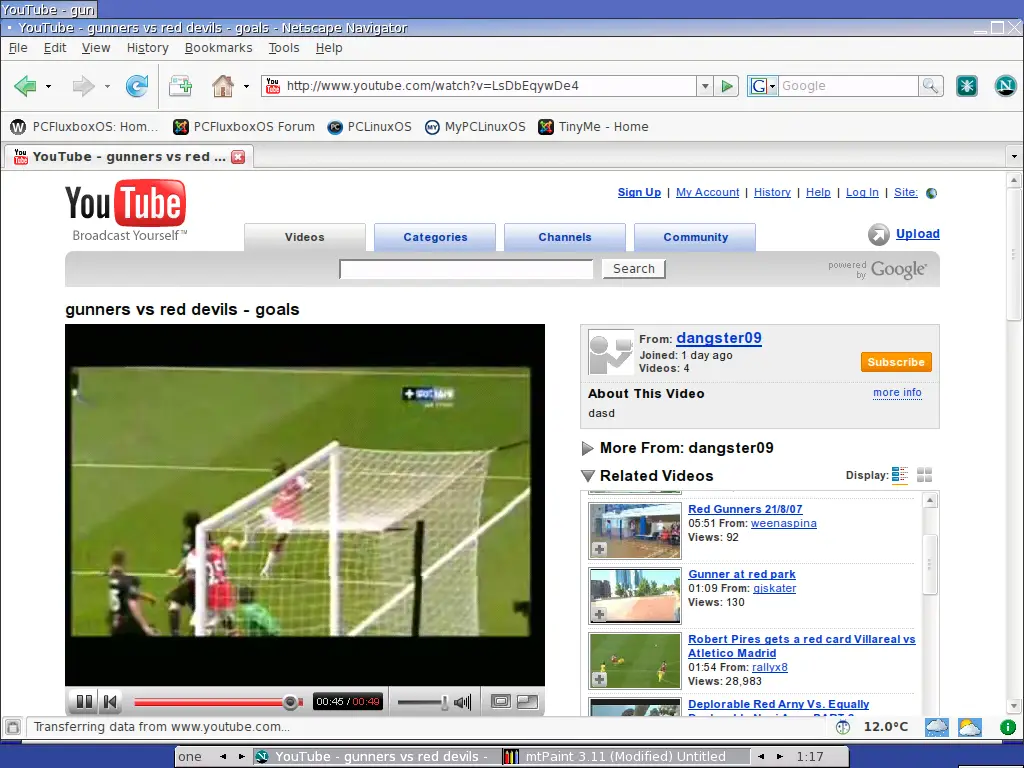Click the page icon at status bar left
Viewport: 1024px width, 768px height.
[12, 727]
